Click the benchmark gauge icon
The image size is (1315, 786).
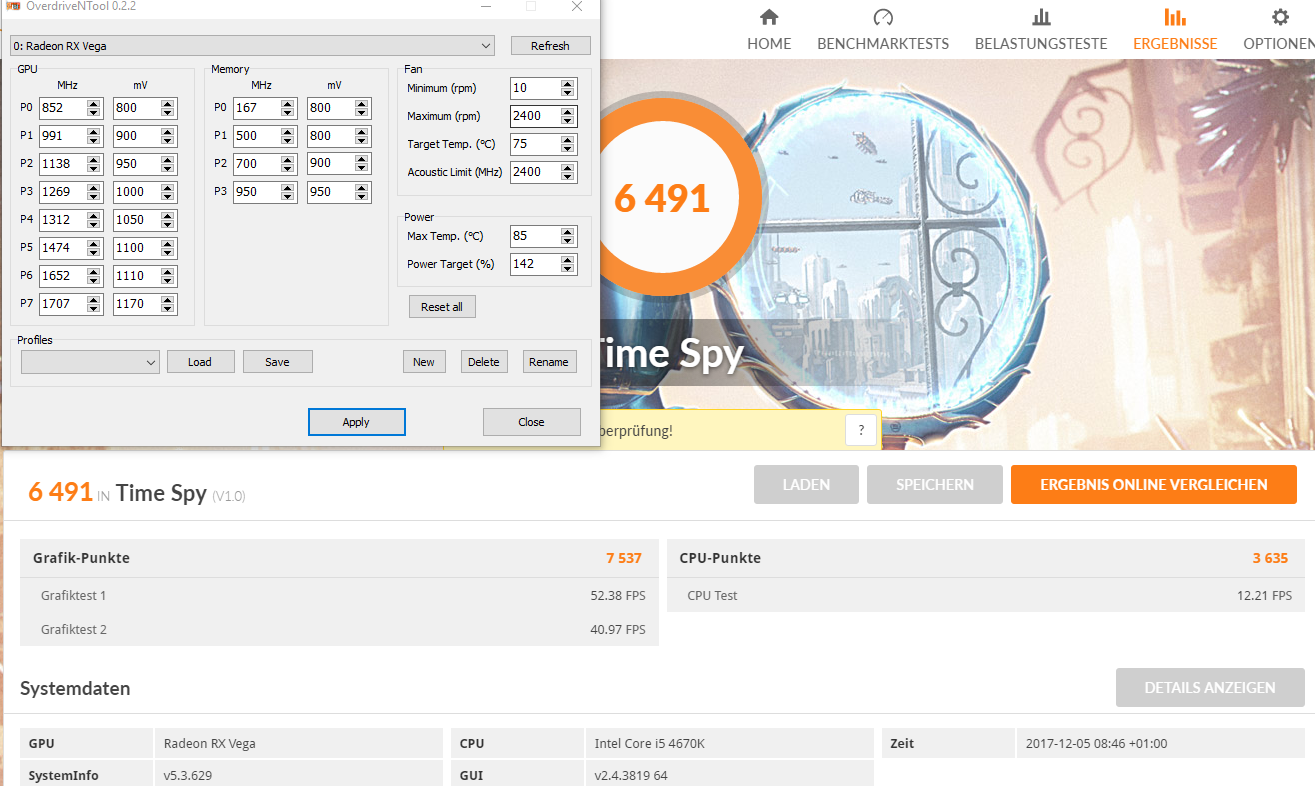(x=883, y=17)
